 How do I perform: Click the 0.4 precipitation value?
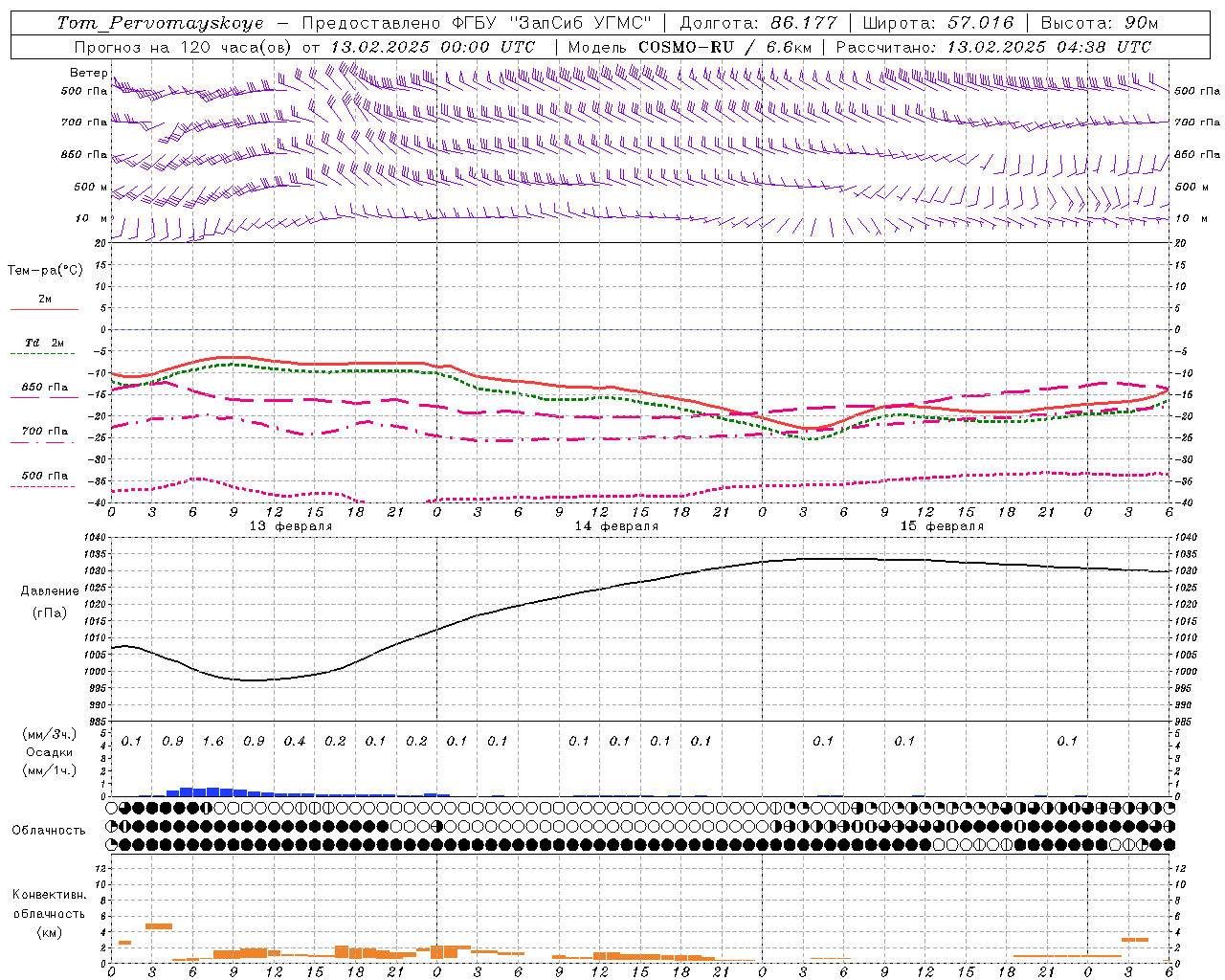tap(295, 742)
